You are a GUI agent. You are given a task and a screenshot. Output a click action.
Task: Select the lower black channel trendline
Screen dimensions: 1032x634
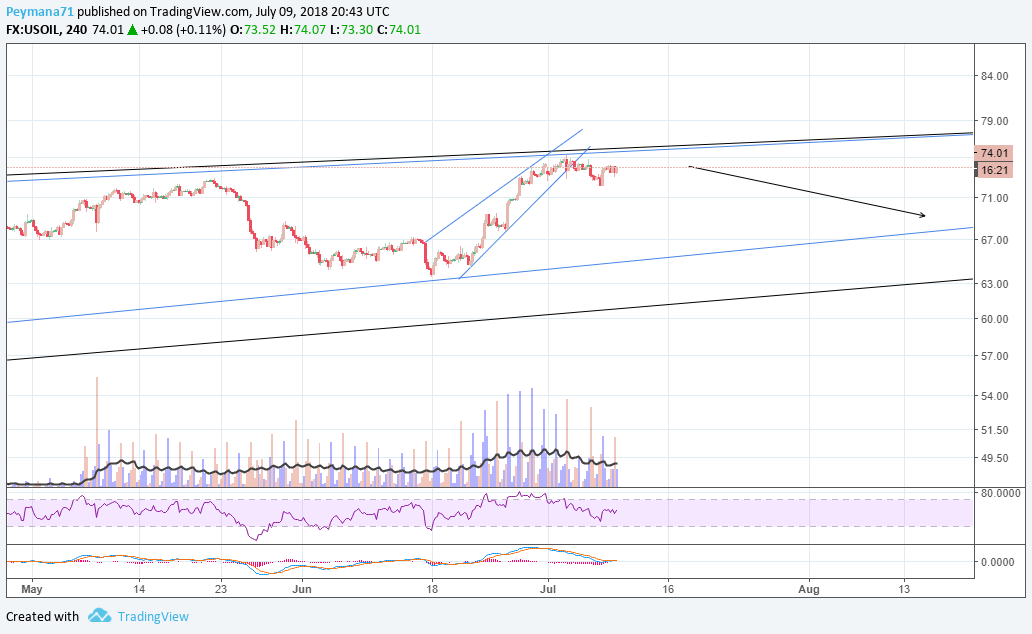click(x=490, y=319)
